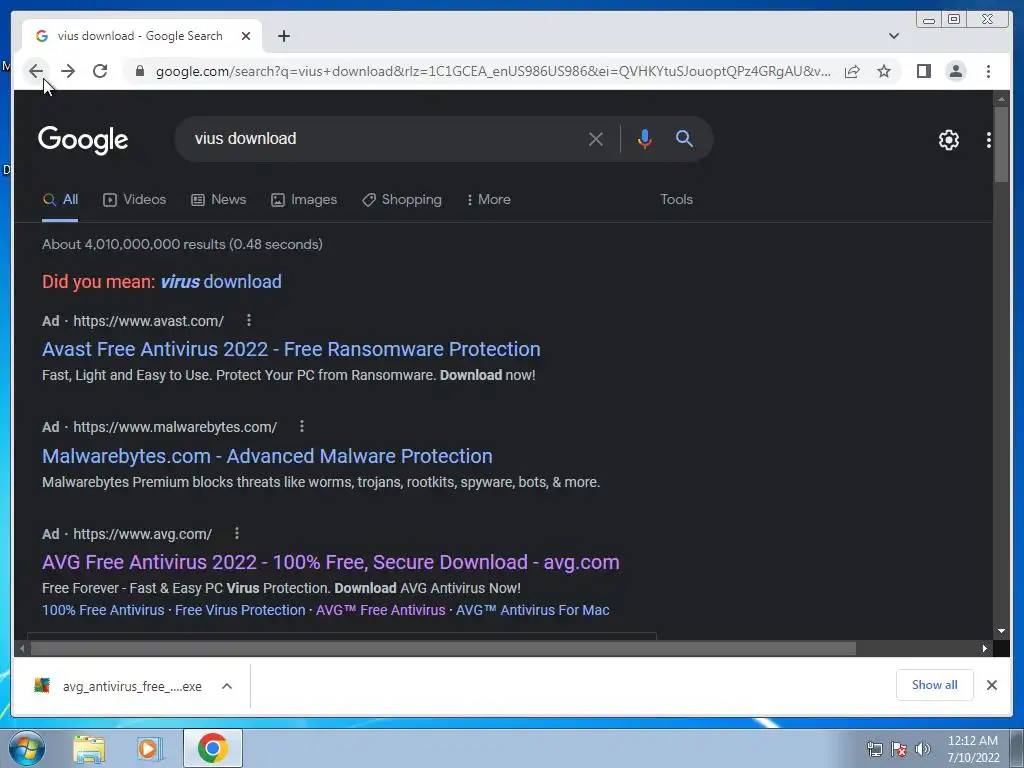Open Google apps dots beside settings gear
Screen dimensions: 1024x768
(988, 140)
